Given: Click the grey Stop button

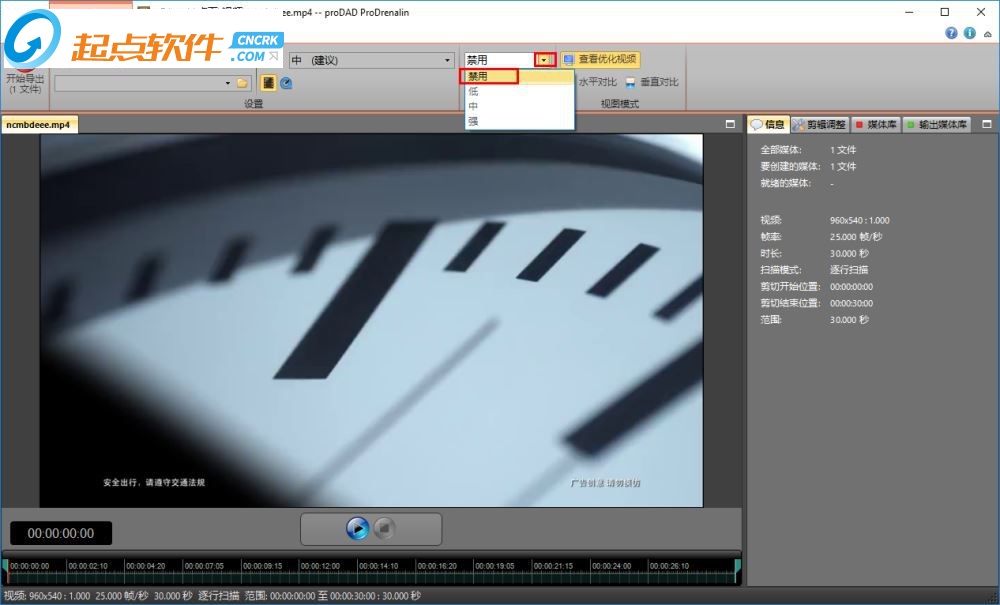Looking at the screenshot, I should (x=384, y=528).
